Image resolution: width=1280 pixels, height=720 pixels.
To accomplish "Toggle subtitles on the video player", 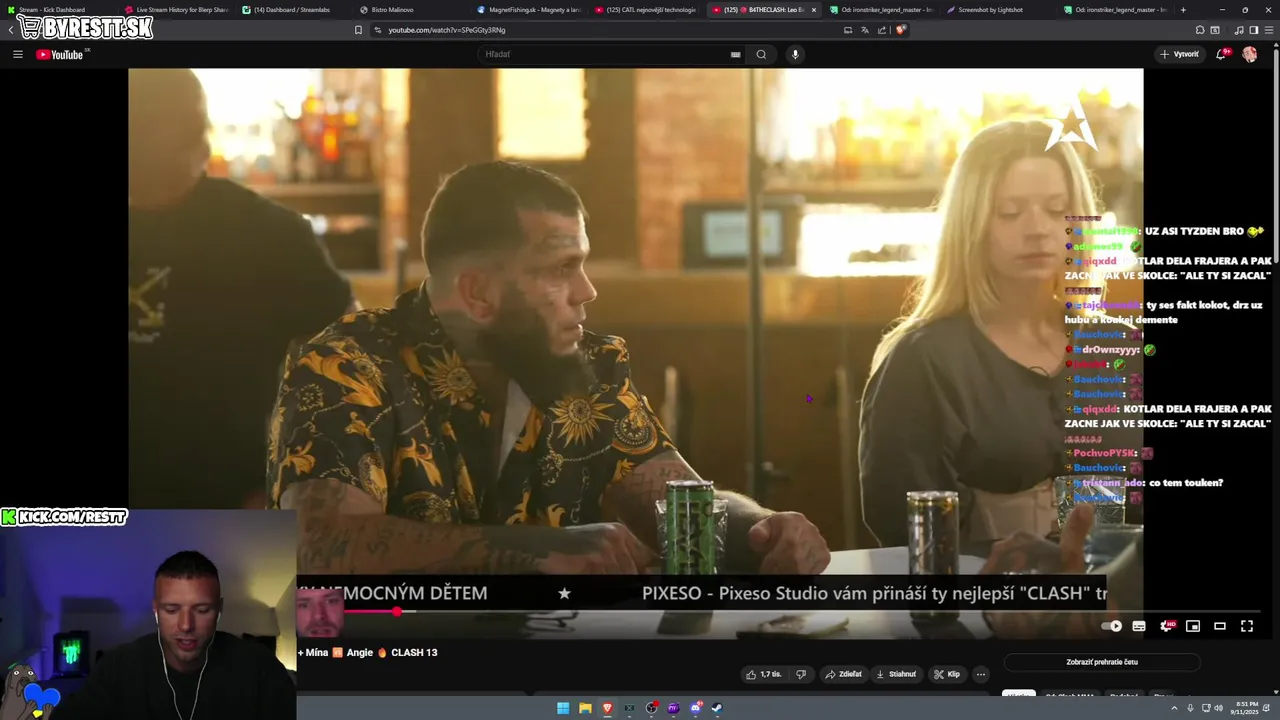I will [x=1138, y=626].
